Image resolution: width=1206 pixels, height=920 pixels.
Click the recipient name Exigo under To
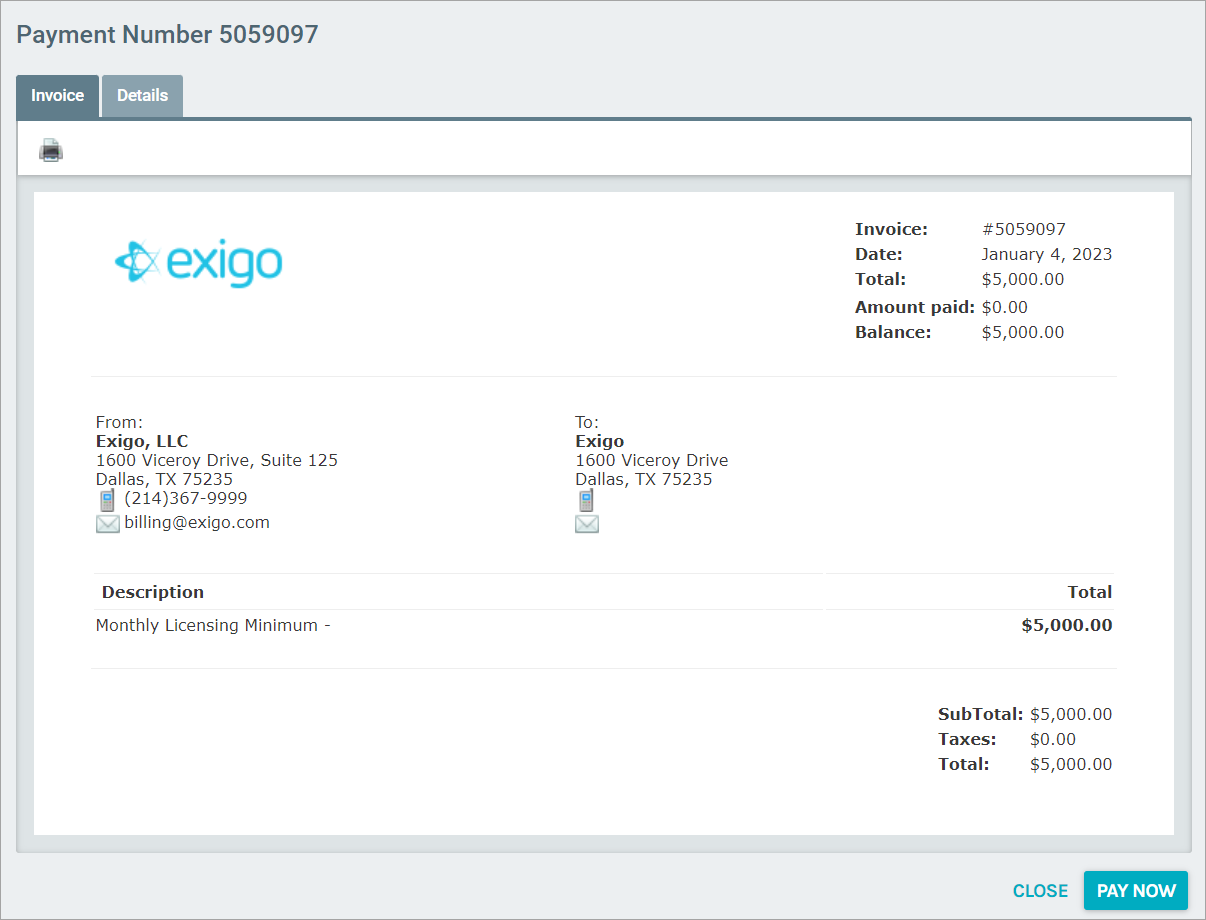pyautogui.click(x=600, y=442)
